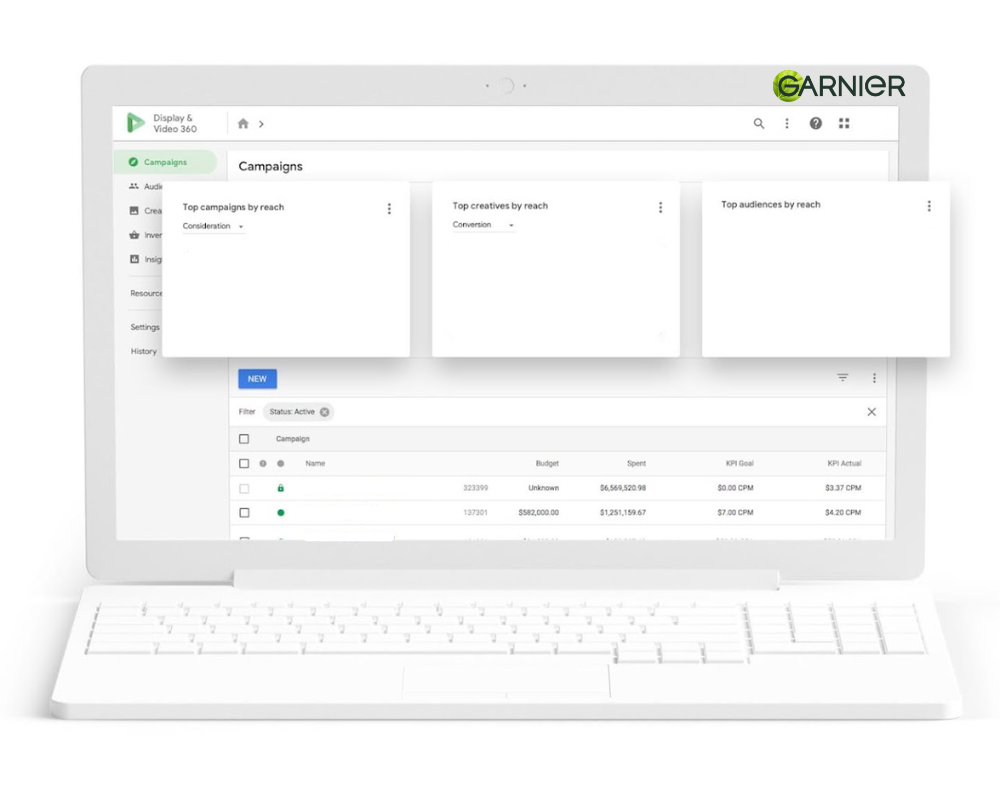Sort by the Spent column header
This screenshot has width=1000, height=800.
[x=636, y=464]
